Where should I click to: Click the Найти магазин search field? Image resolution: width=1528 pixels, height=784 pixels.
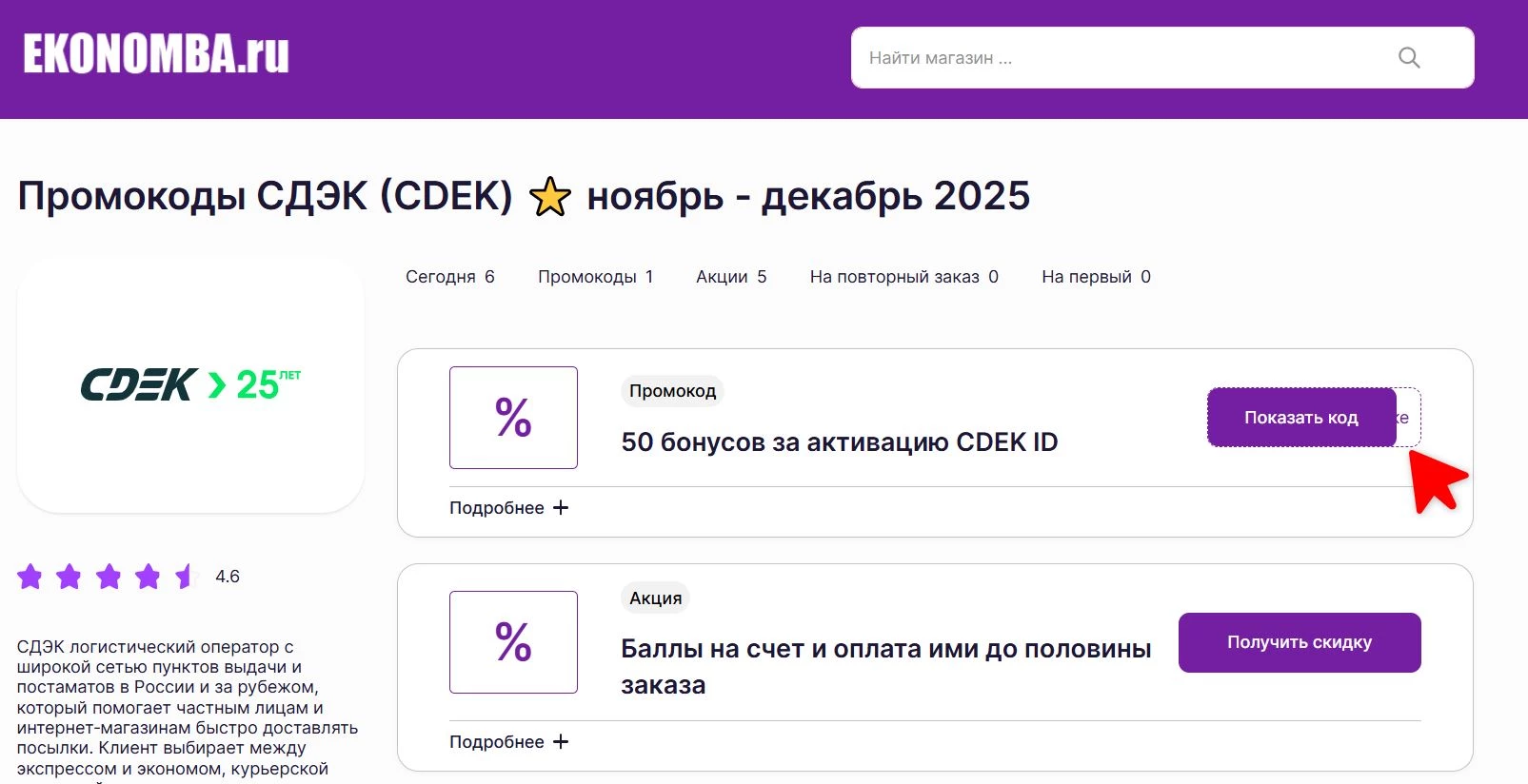pos(1047,57)
